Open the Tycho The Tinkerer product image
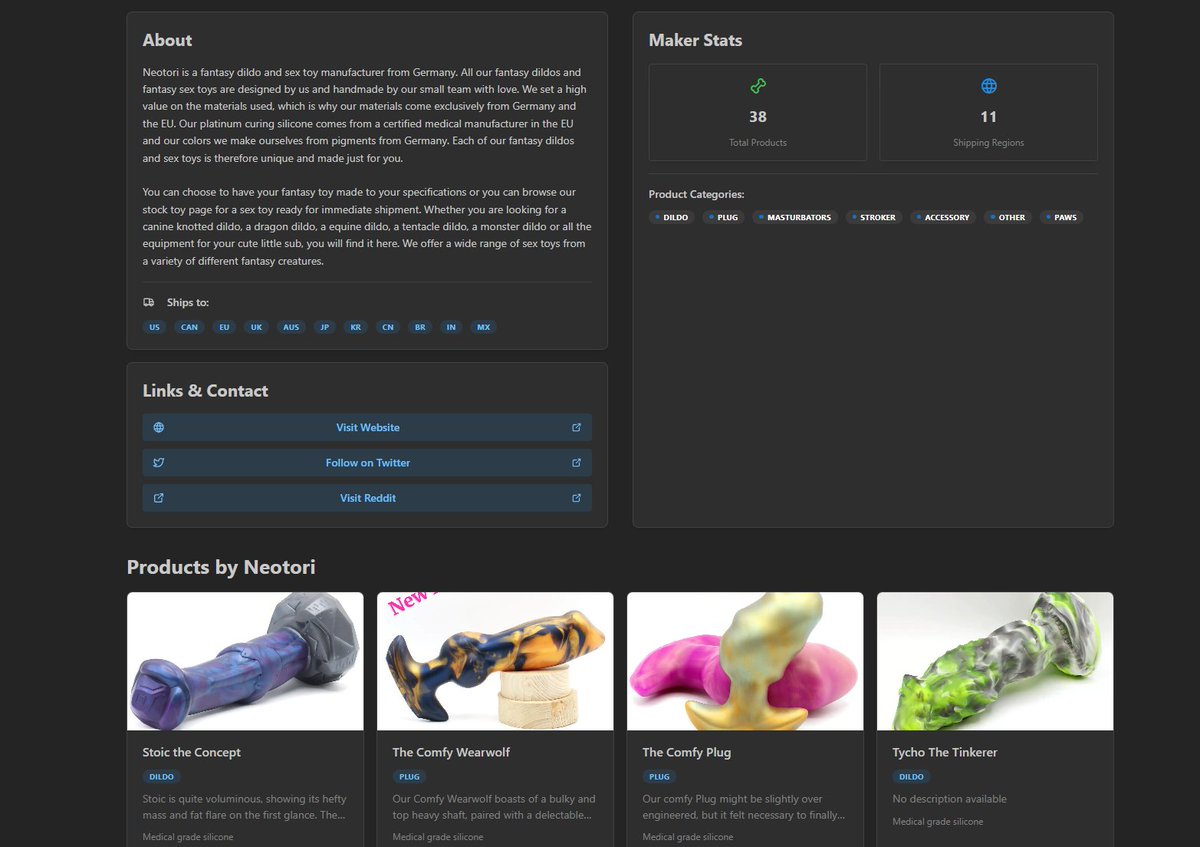 click(x=995, y=661)
